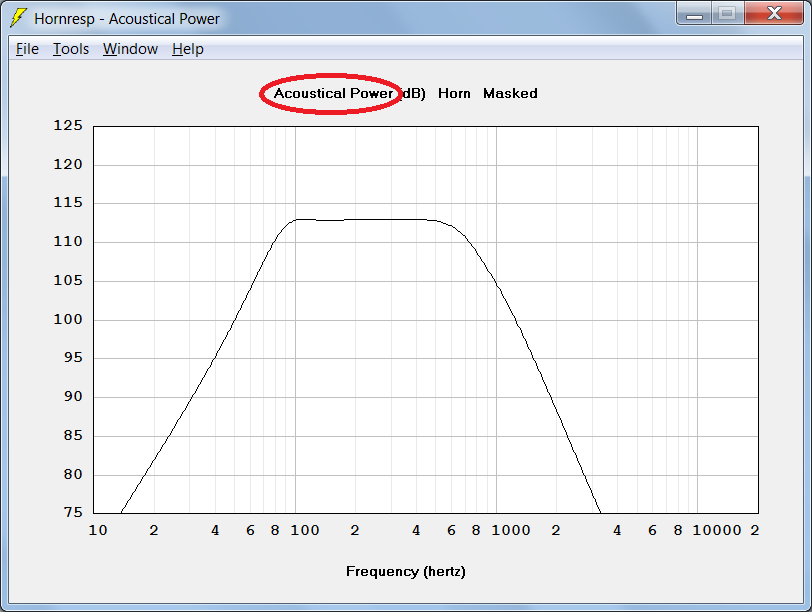Open the Window menu

[130, 49]
